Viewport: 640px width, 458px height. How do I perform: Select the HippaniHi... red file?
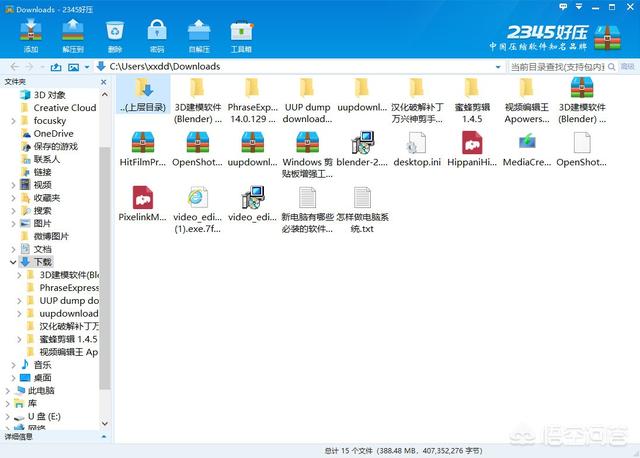coord(472,149)
